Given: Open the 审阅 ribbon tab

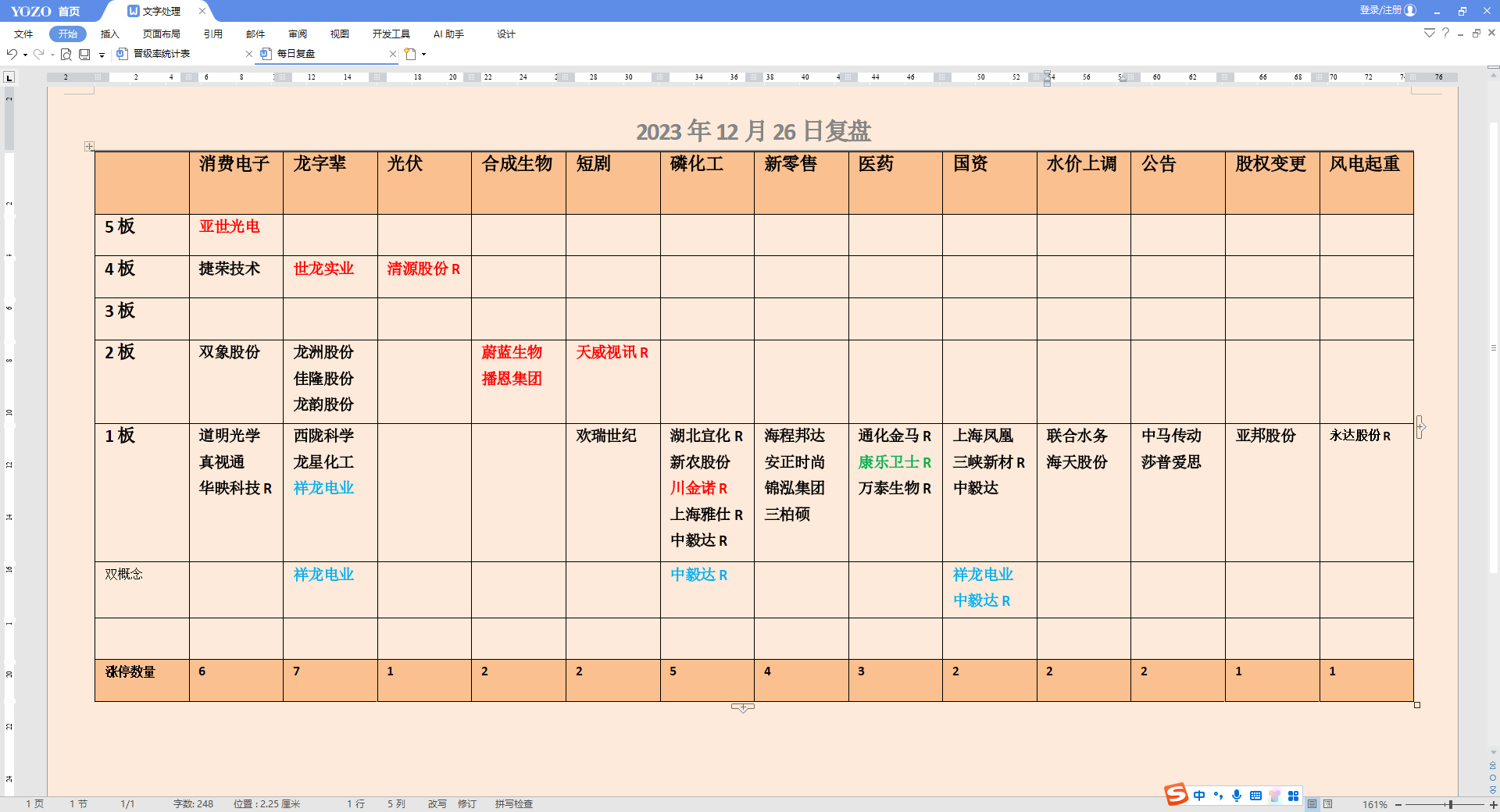Looking at the screenshot, I should point(298,34).
